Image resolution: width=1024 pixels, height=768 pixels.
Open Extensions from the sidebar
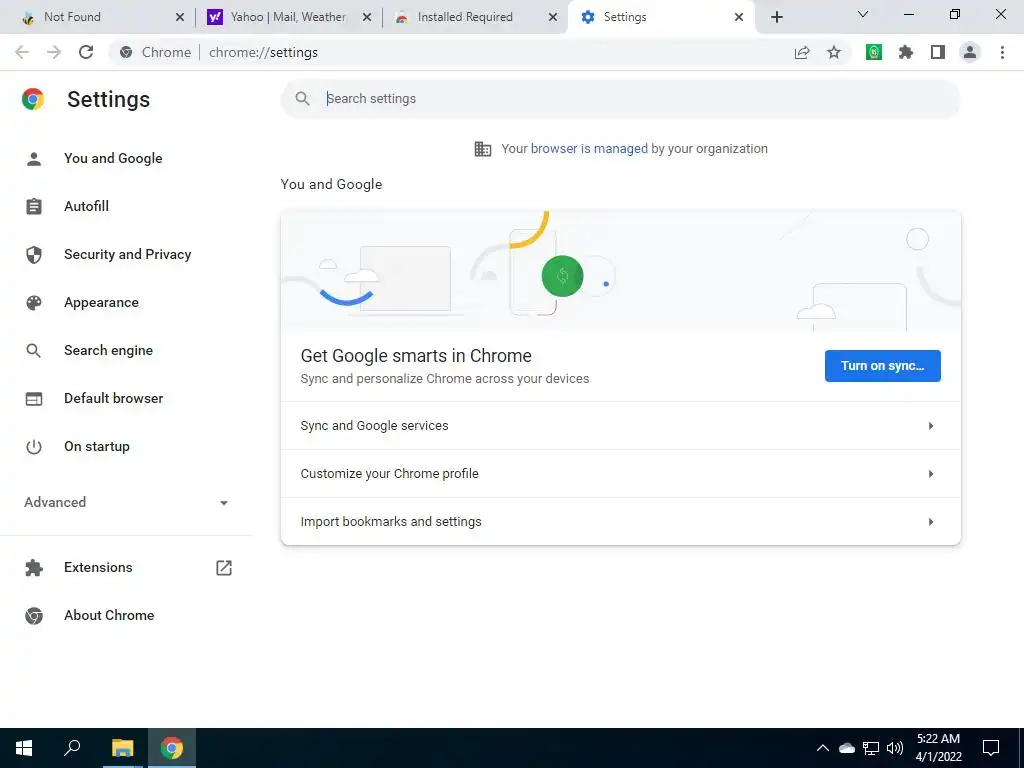98,568
